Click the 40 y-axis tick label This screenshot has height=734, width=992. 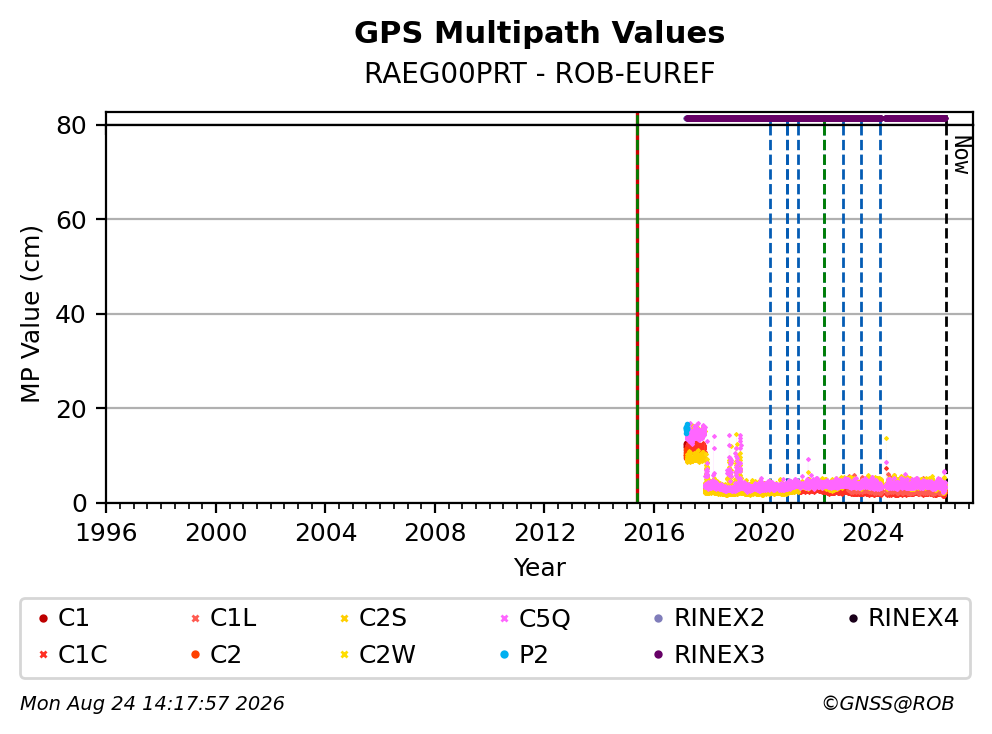[71, 314]
